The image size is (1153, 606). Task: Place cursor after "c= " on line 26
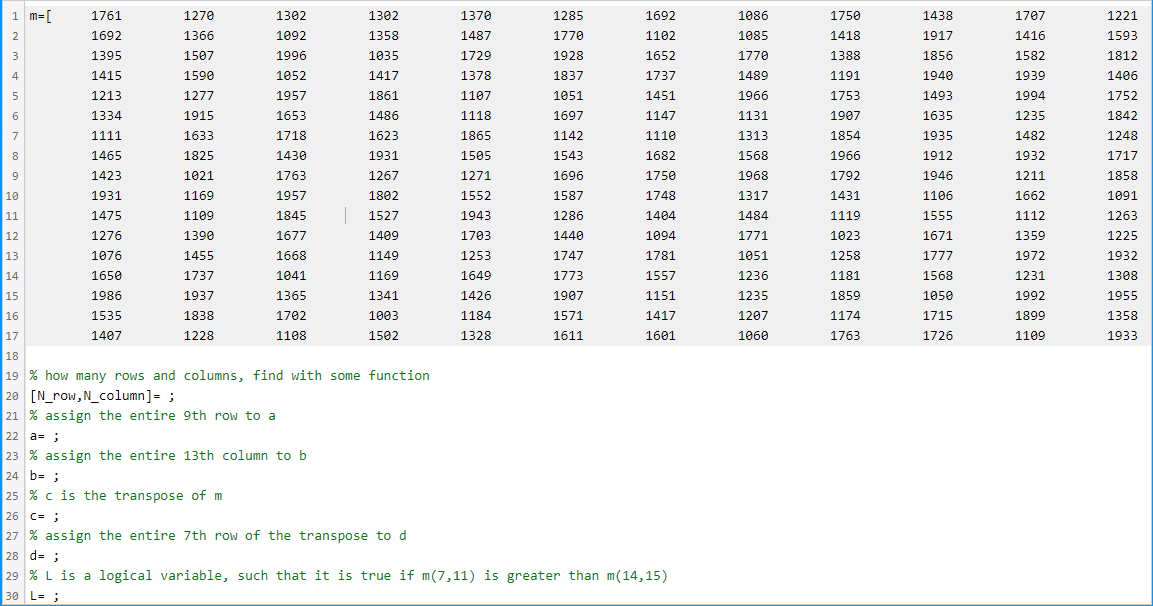(48, 515)
